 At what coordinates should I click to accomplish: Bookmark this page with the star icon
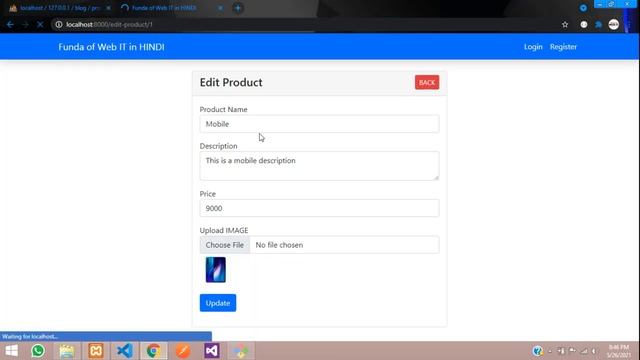click(x=565, y=24)
